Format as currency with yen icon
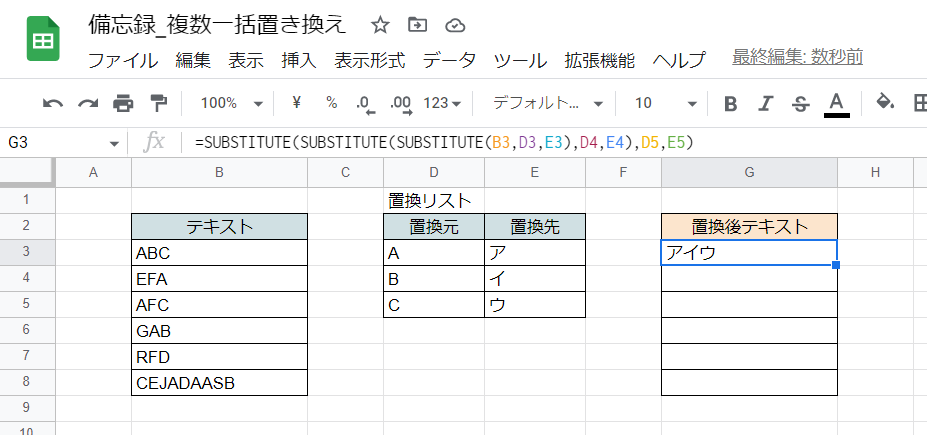927x435 pixels. 297,103
